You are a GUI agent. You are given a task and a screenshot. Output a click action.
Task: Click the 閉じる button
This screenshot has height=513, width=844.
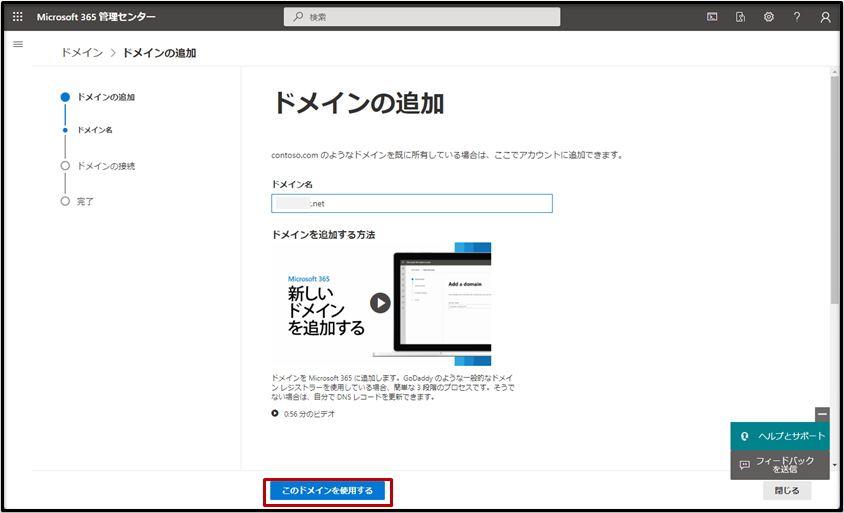[x=787, y=490]
